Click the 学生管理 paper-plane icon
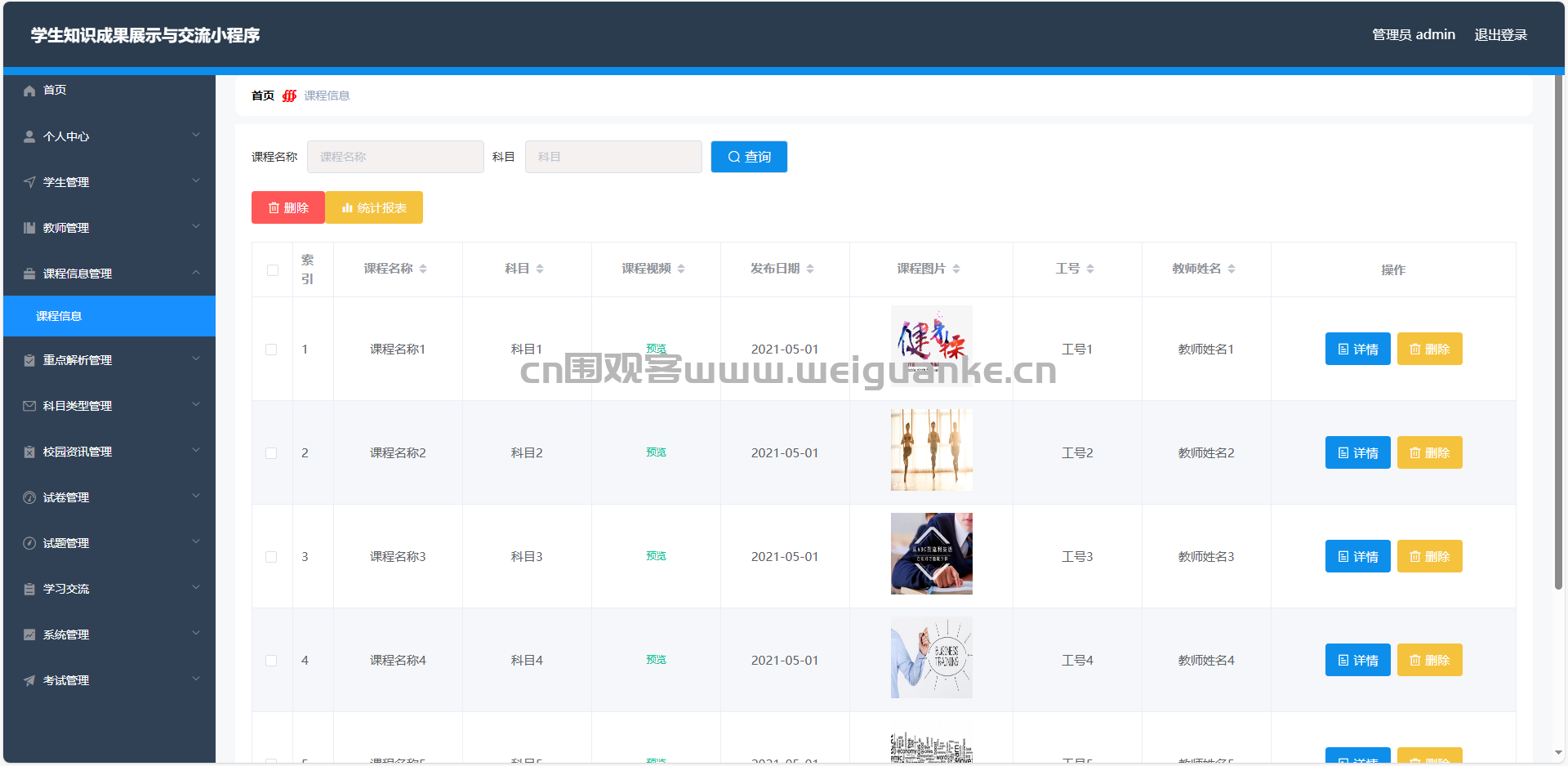 point(29,182)
